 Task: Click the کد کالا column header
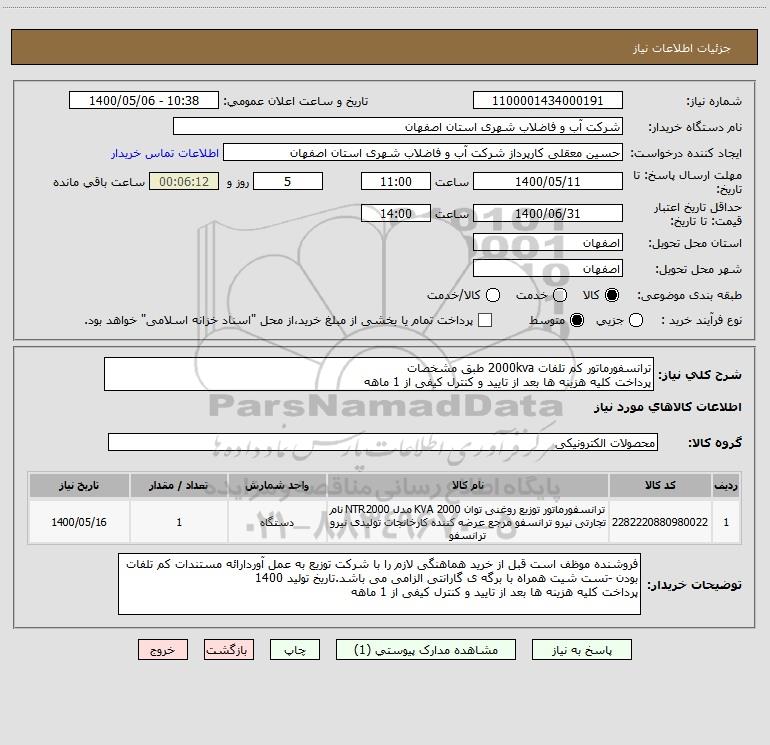click(660, 486)
